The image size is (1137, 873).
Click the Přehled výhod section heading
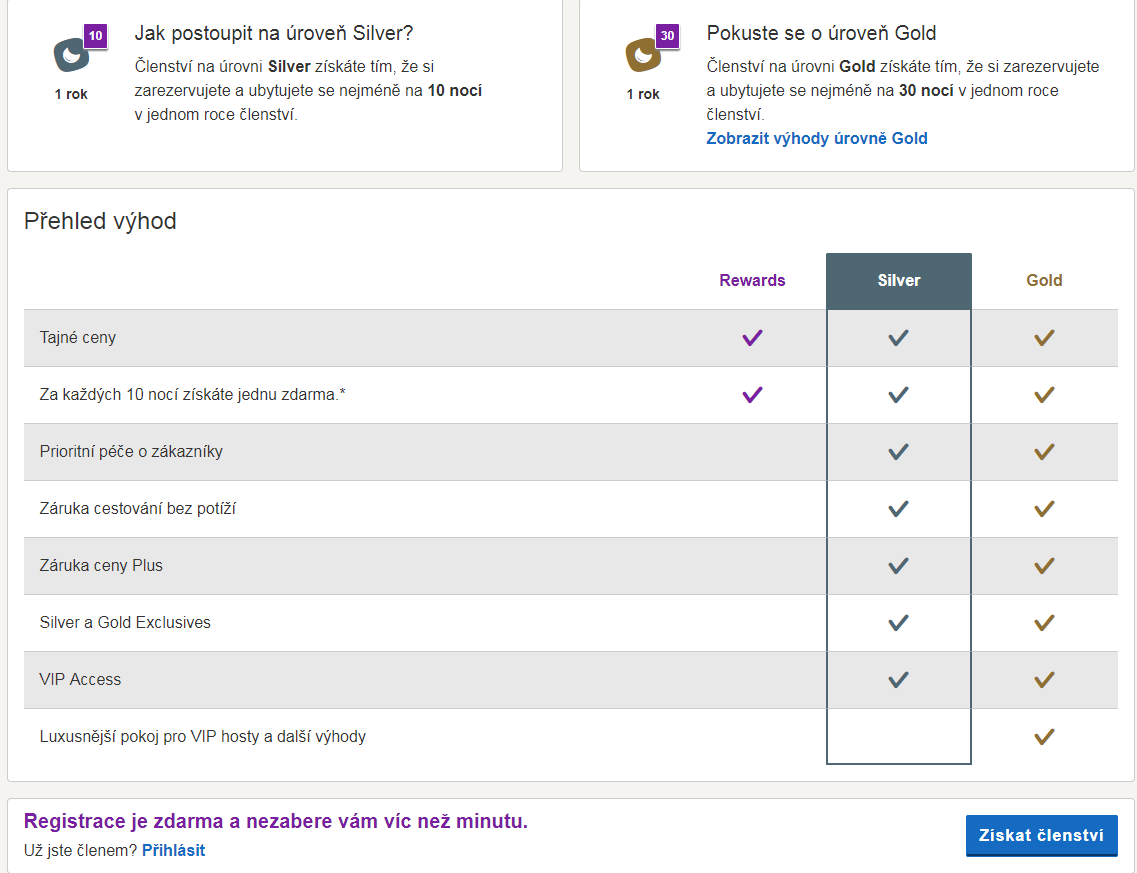(x=100, y=221)
